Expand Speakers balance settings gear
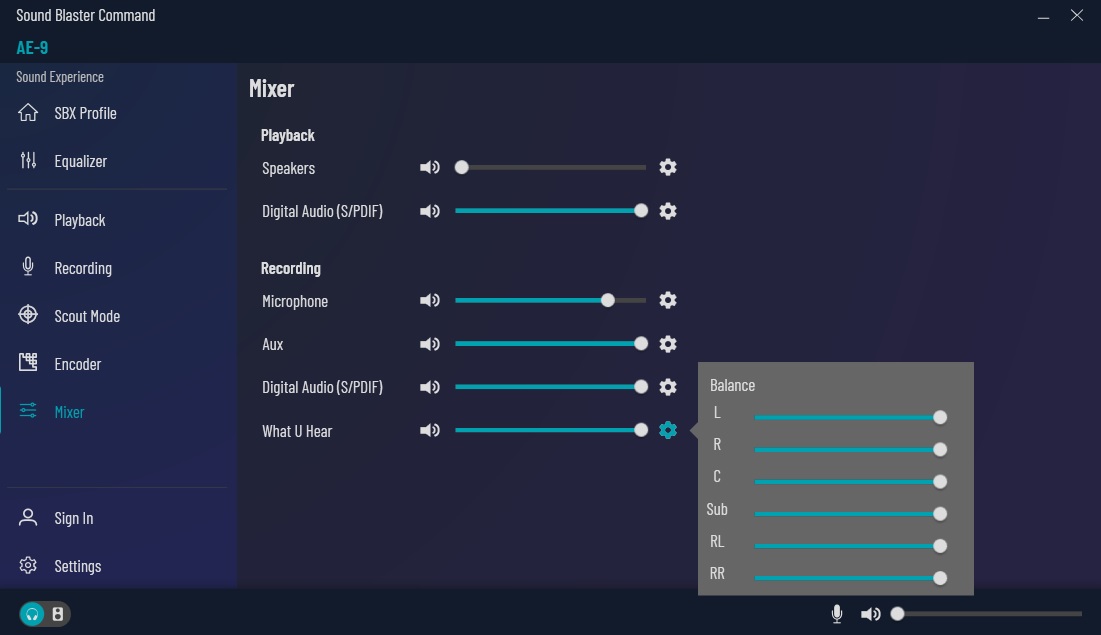Viewport: 1101px width, 635px height. tap(668, 168)
